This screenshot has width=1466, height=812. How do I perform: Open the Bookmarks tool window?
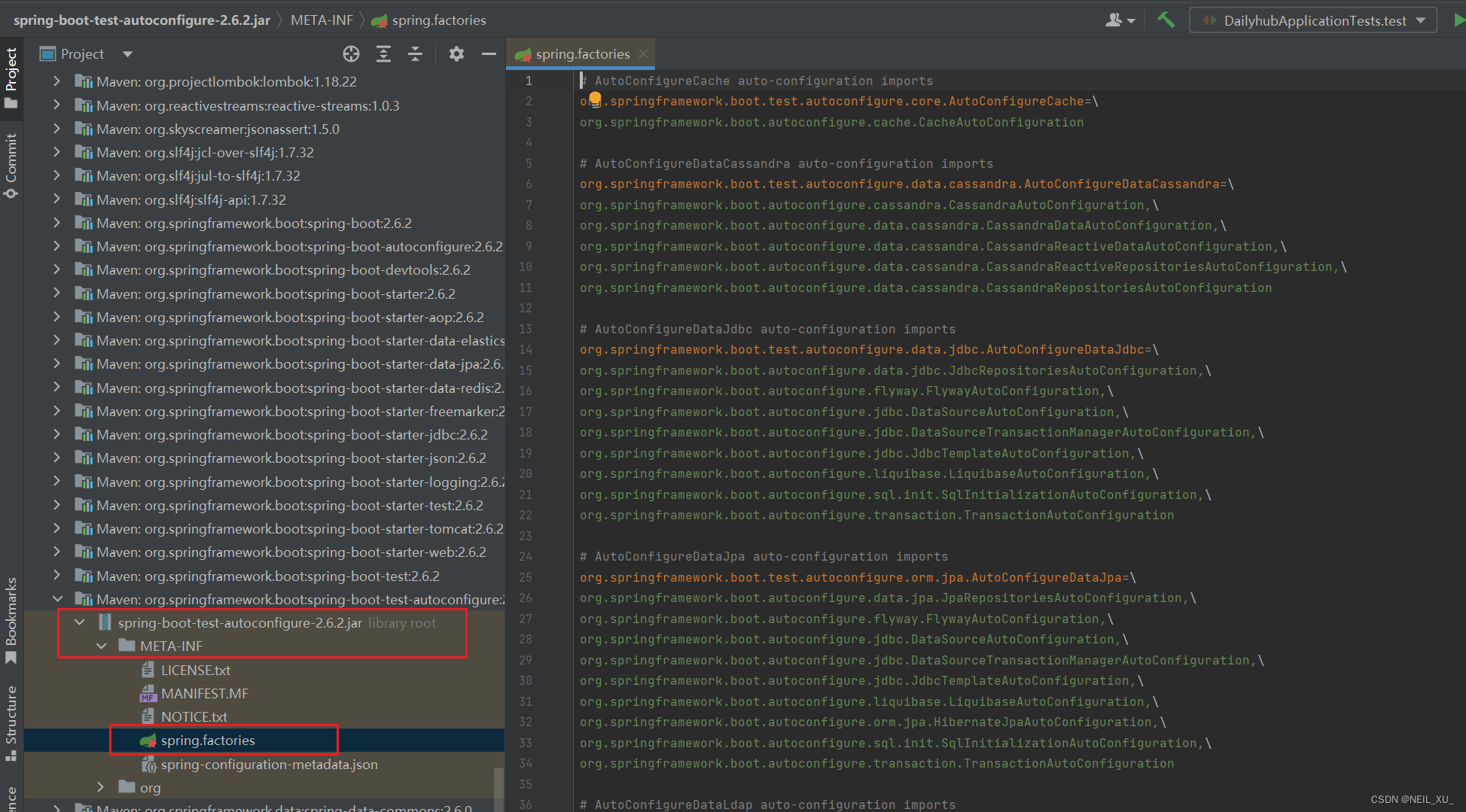11,621
